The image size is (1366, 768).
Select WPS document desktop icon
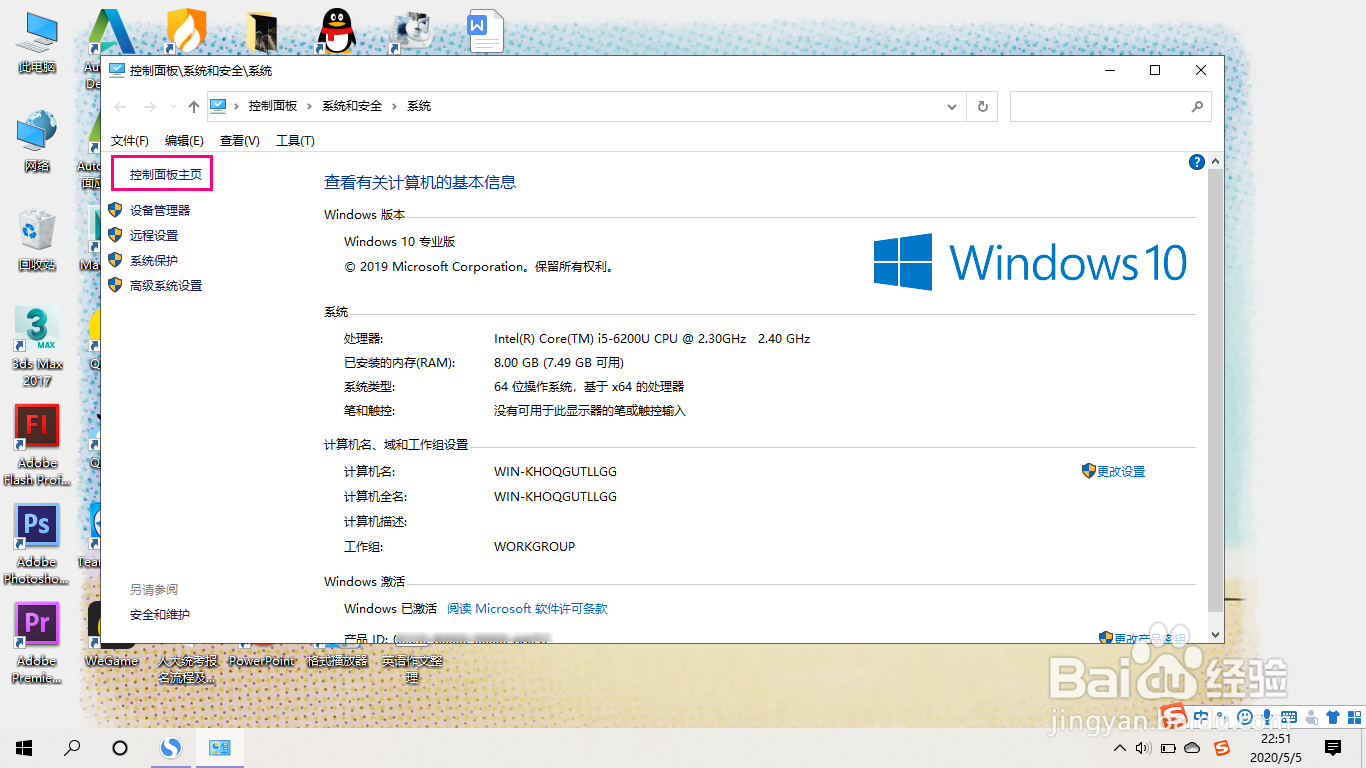486,31
